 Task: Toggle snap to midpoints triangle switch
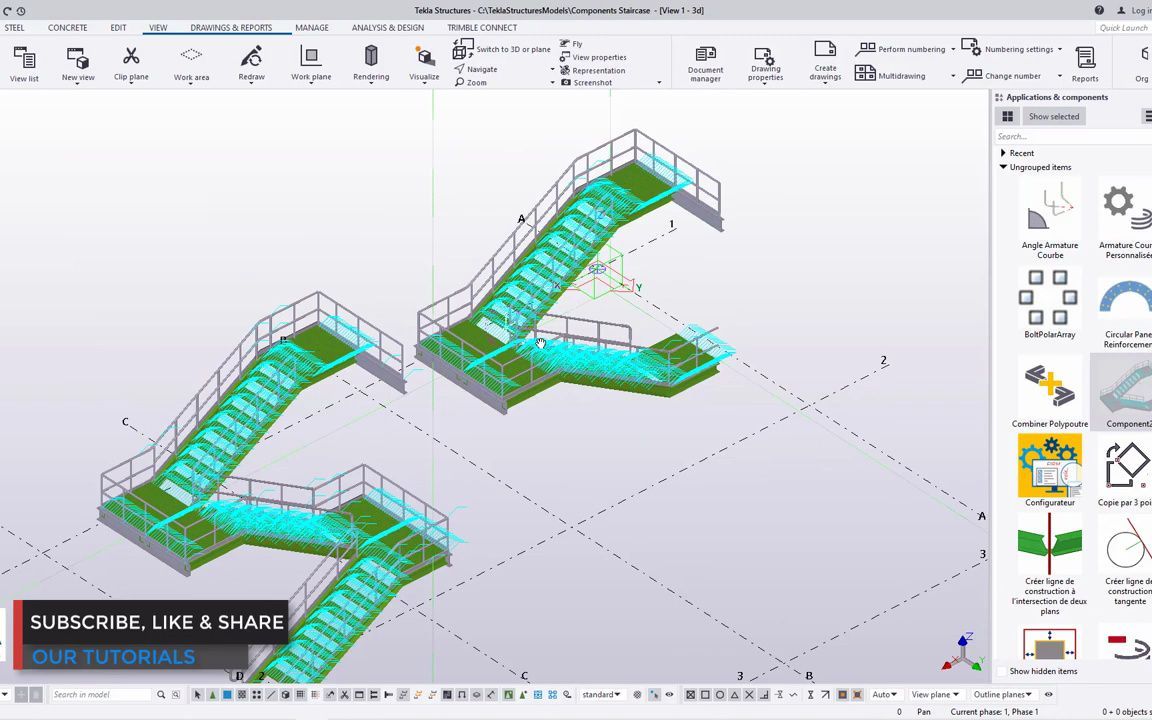tap(735, 694)
